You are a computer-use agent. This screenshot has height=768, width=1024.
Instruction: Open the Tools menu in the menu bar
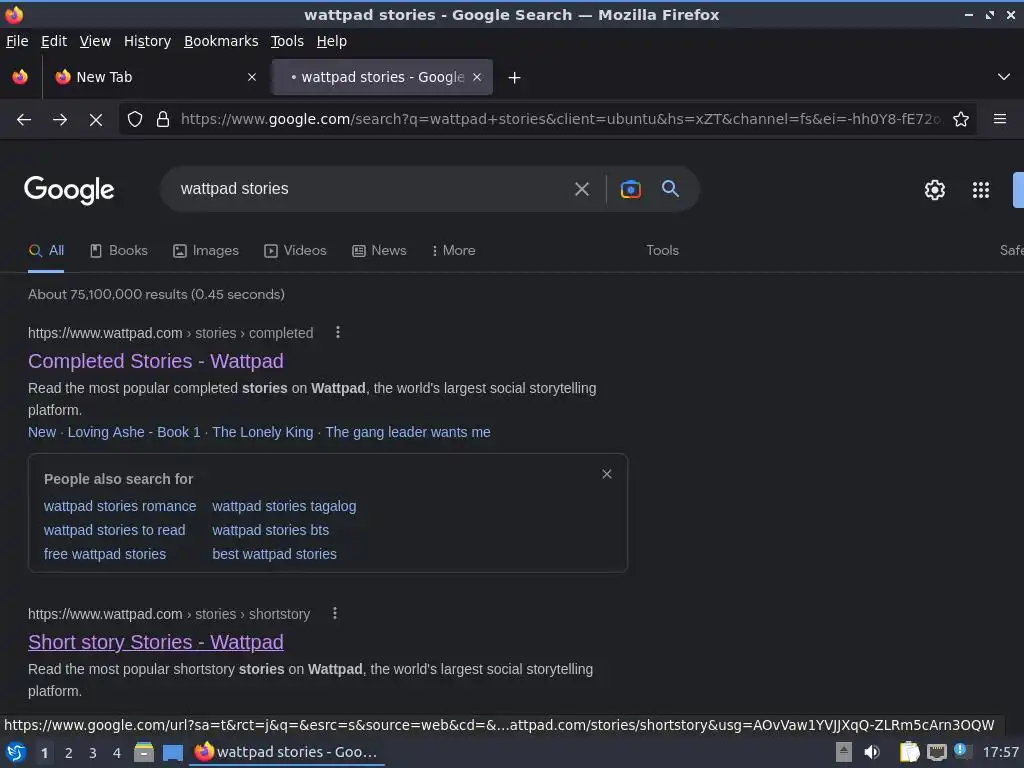(287, 41)
